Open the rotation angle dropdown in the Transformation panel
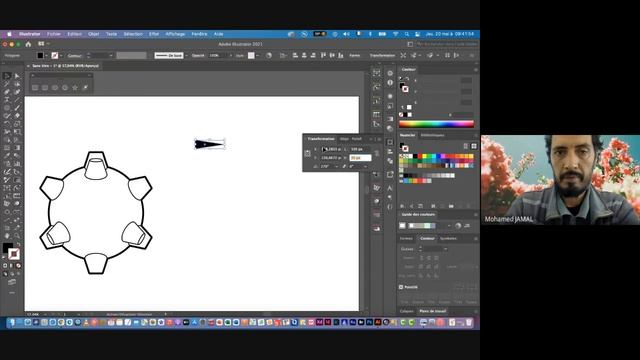Image resolution: width=640 pixels, height=360 pixels. coord(336,167)
